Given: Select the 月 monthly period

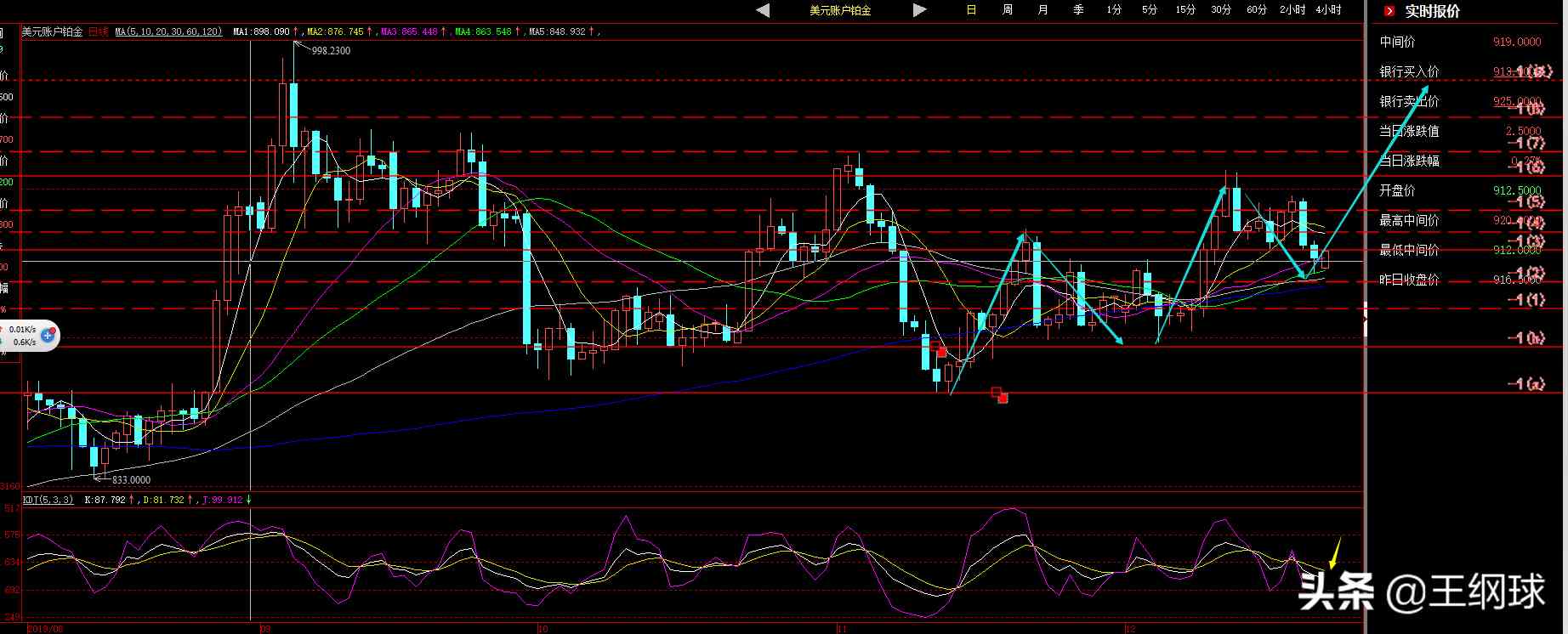Looking at the screenshot, I should click(x=1042, y=10).
